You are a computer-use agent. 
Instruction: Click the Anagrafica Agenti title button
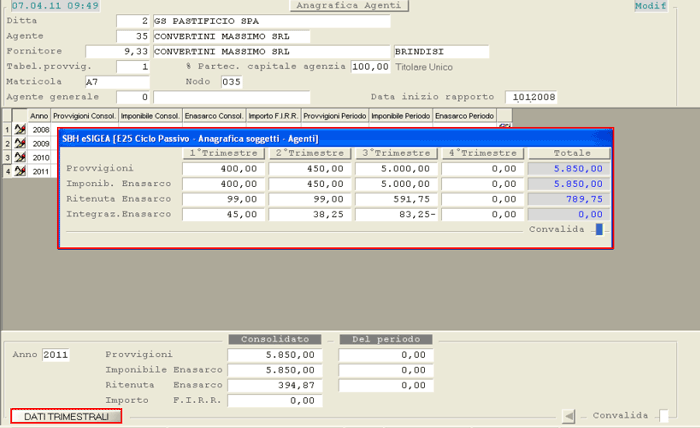(349, 6)
